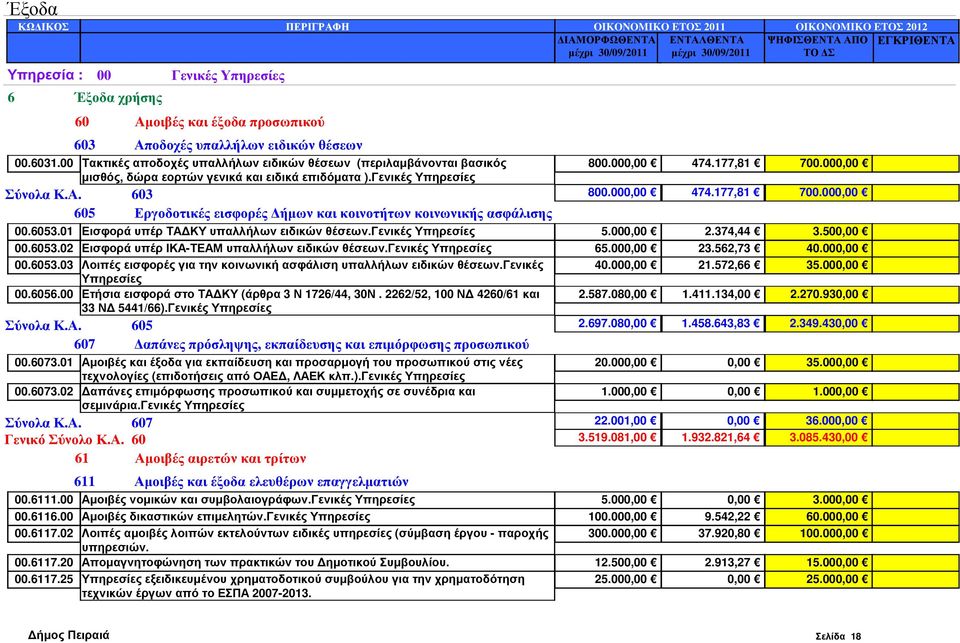The height and width of the screenshot is (643, 960).
Task: Click the 2.587.080,00 € cell
Action: pyautogui.click(x=607, y=294)
